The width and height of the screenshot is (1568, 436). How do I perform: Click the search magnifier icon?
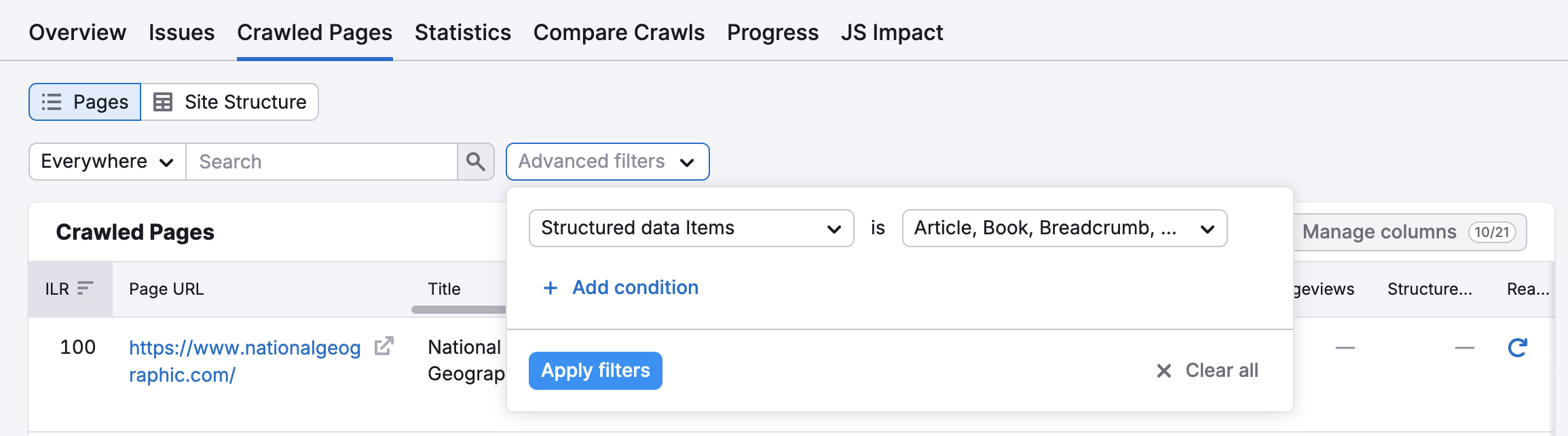pos(475,162)
